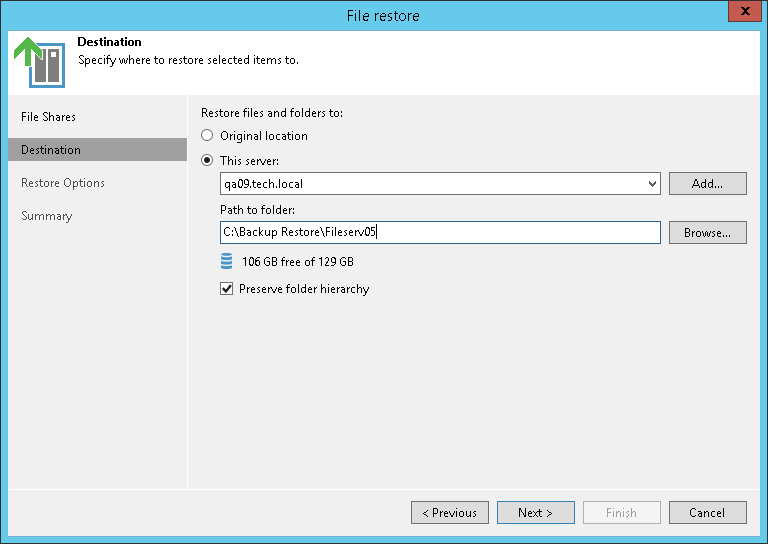Expand the qa09.tech.local server dropdown

tap(652, 184)
